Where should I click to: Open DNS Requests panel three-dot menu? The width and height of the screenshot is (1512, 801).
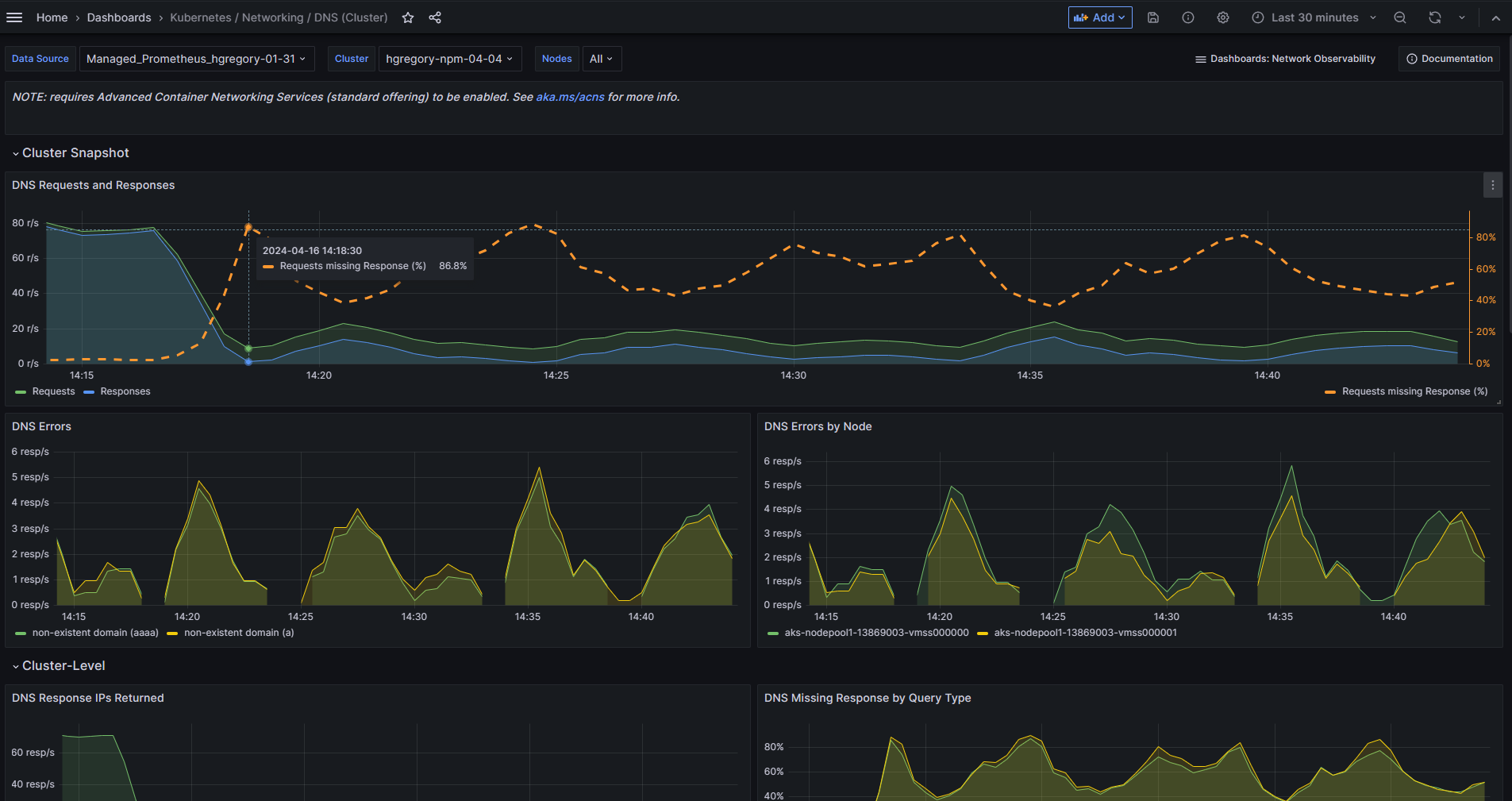point(1493,185)
